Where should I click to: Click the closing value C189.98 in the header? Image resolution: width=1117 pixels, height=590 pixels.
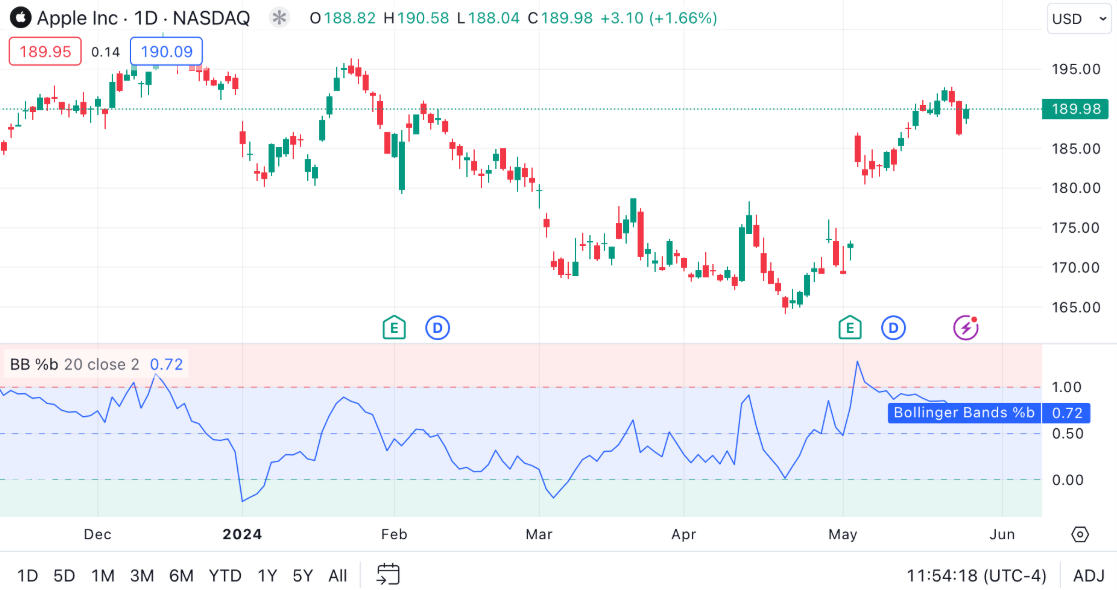click(x=560, y=18)
